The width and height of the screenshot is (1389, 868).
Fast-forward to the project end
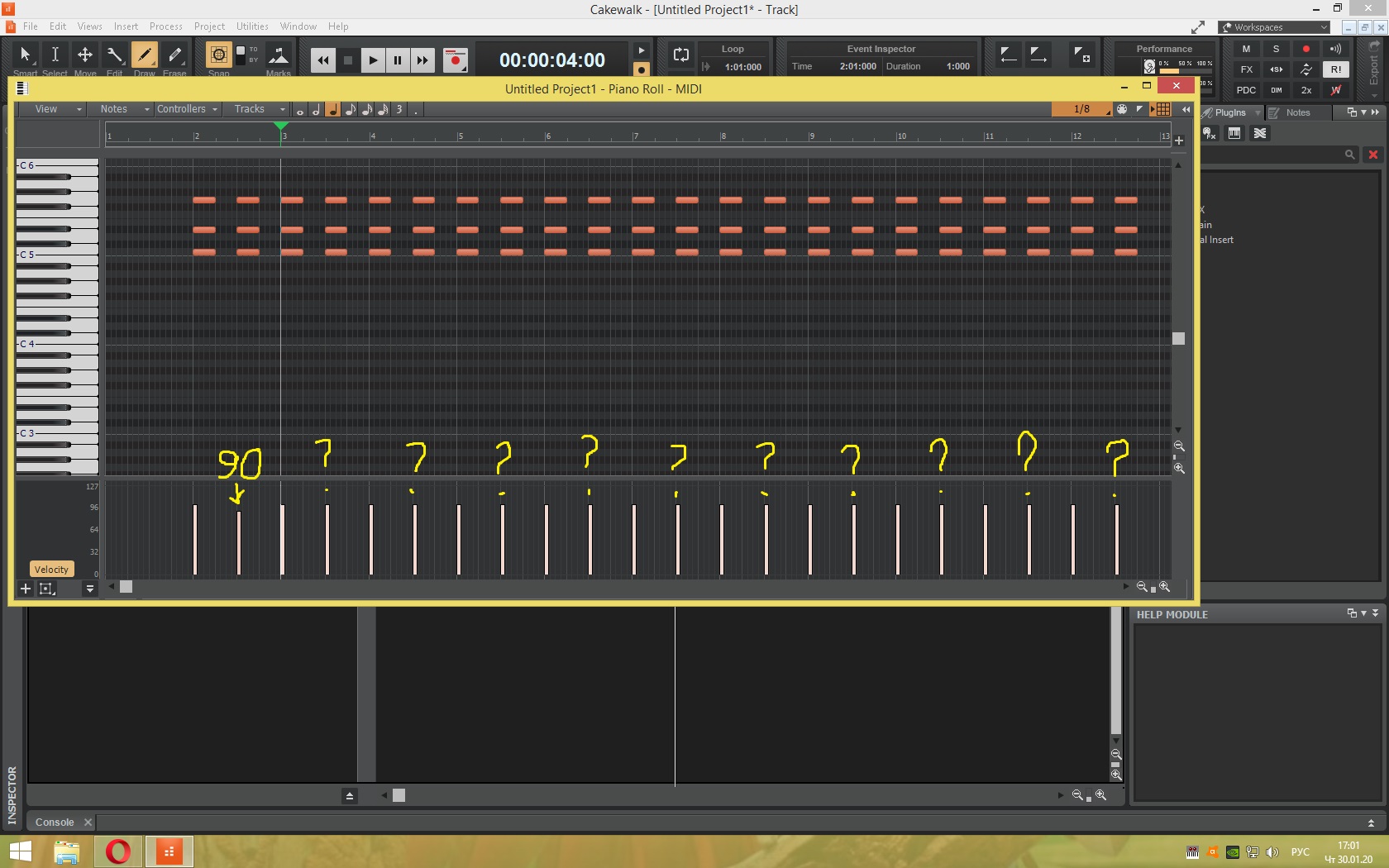point(422,60)
